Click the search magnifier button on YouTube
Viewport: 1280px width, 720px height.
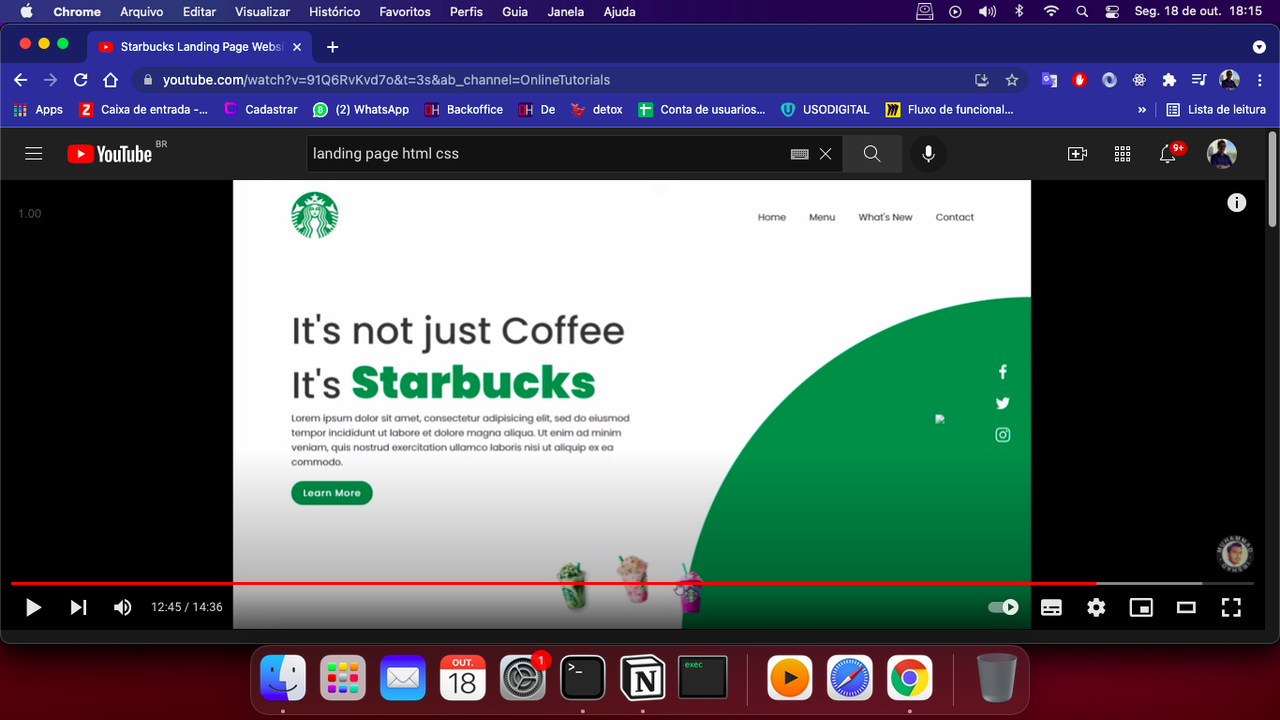click(872, 154)
